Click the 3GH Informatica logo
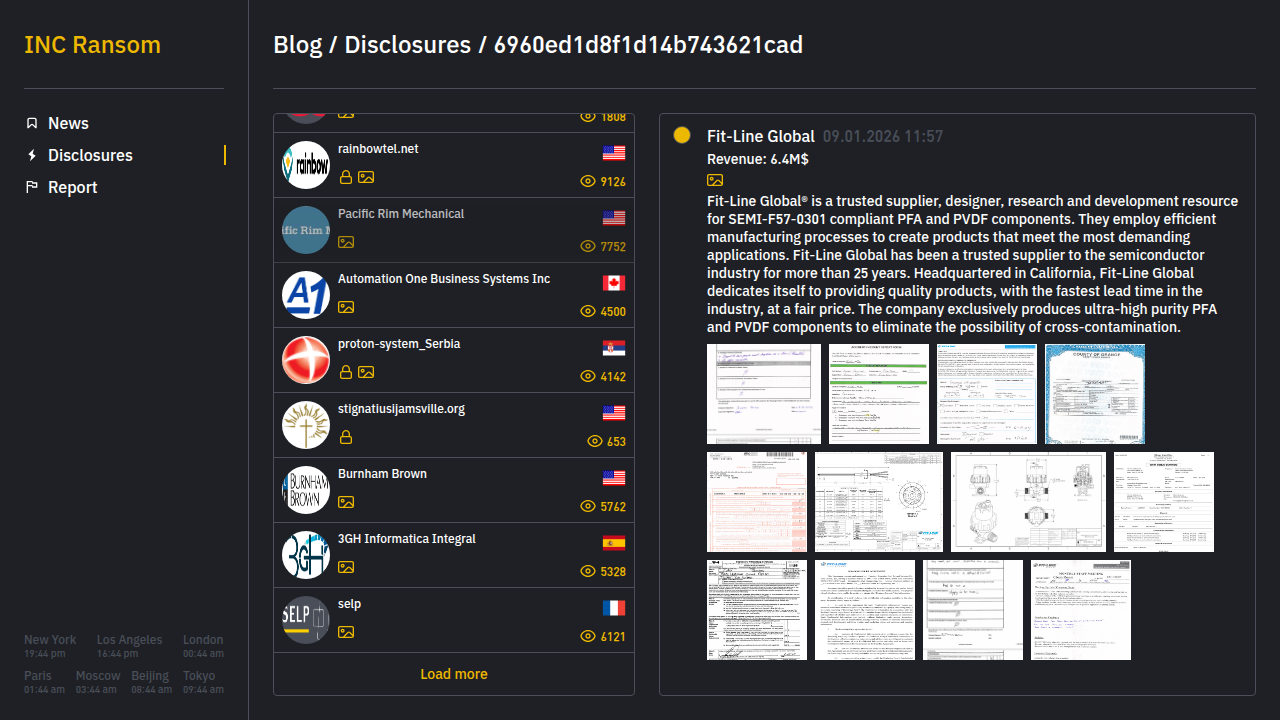 click(306, 555)
